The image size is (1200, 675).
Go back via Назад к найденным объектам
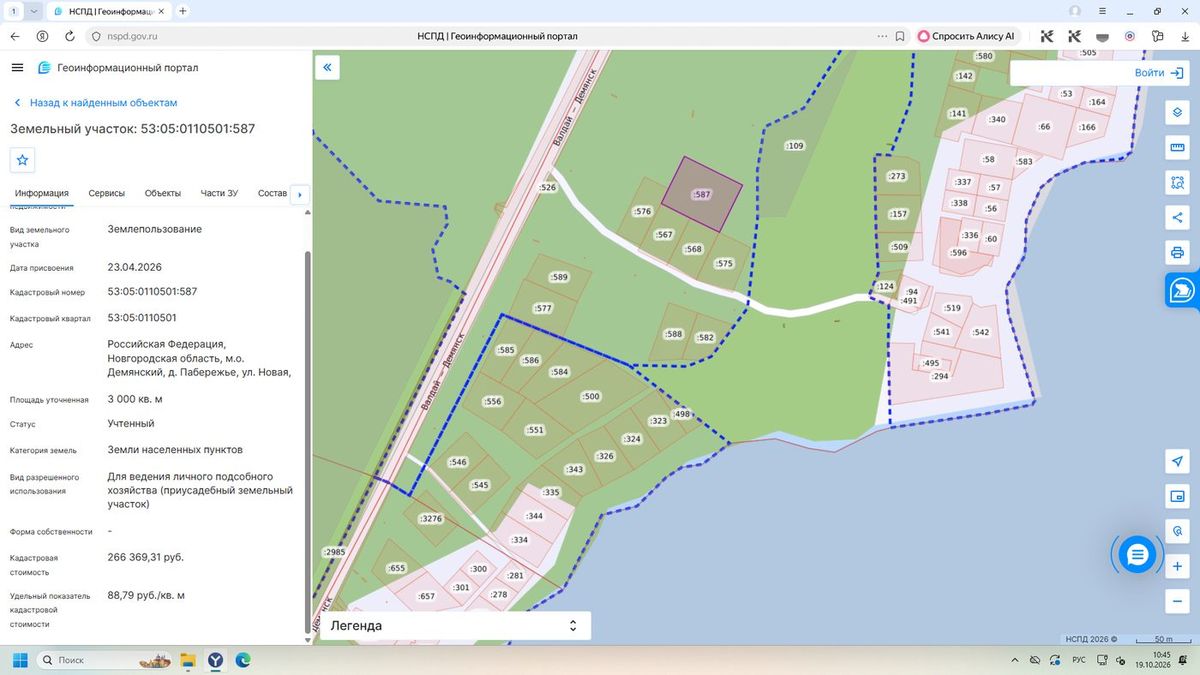(95, 103)
